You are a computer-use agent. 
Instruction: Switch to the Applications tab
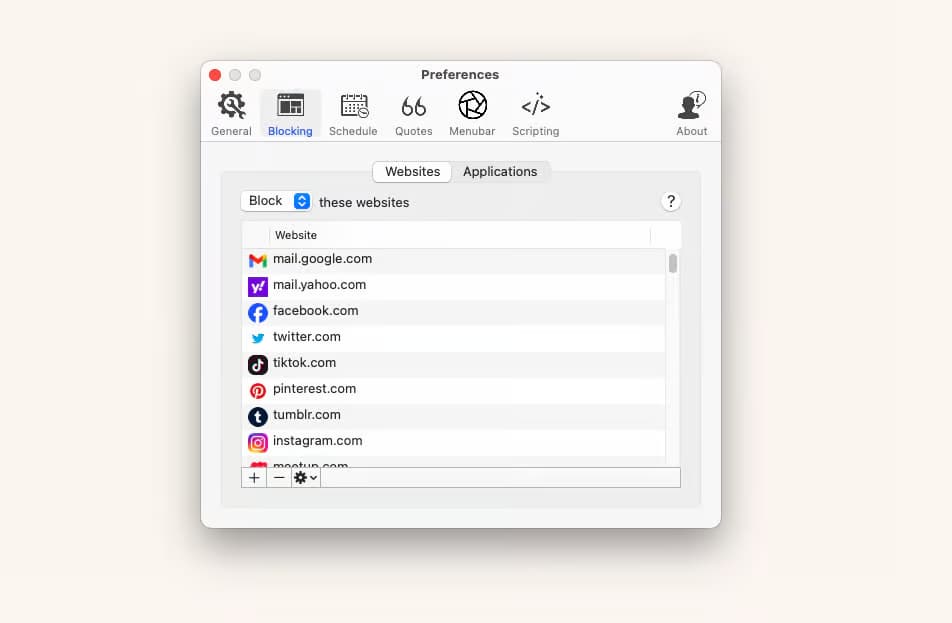click(500, 172)
